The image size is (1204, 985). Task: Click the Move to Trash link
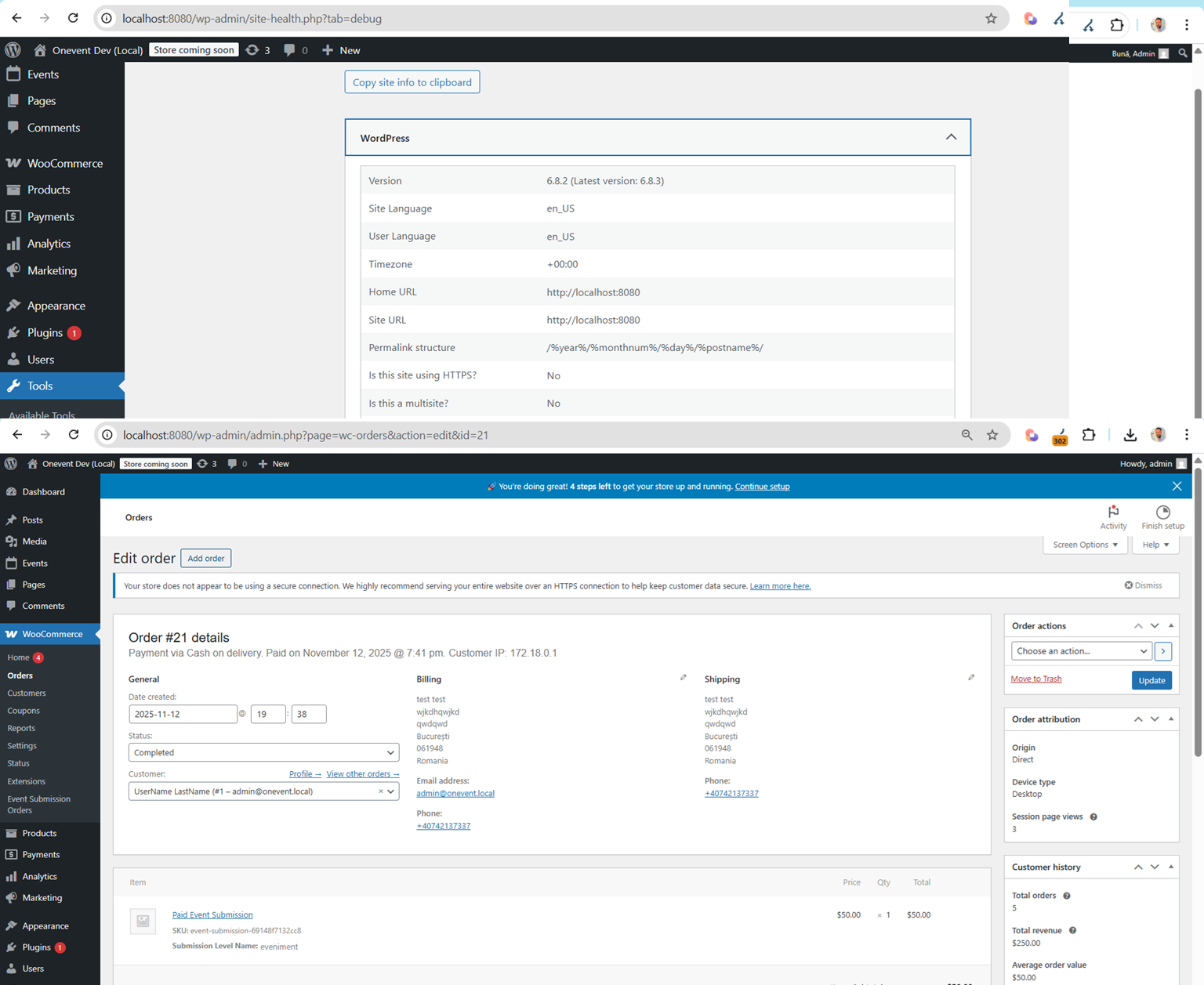[x=1035, y=679]
